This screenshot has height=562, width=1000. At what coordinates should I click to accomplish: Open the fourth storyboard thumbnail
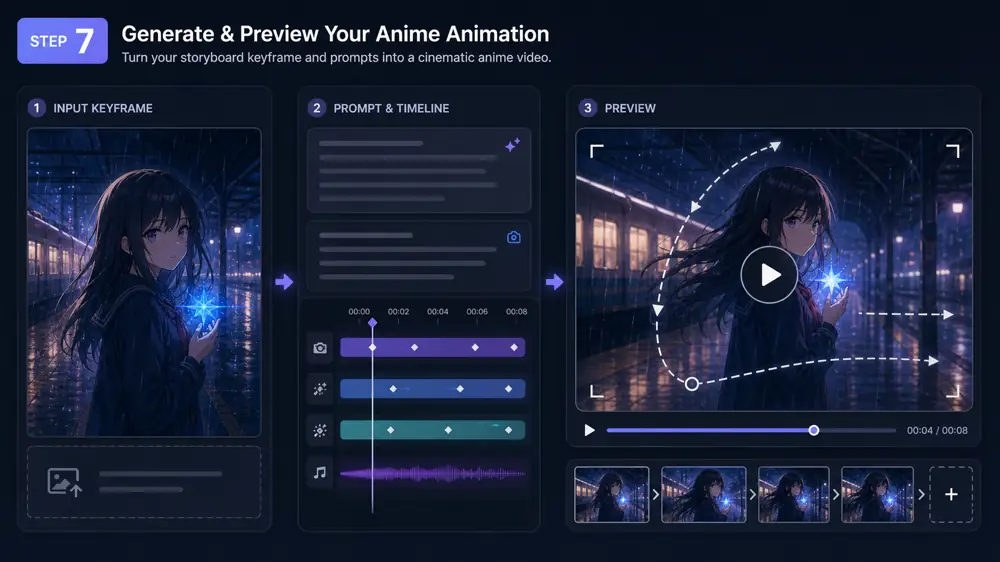(878, 494)
